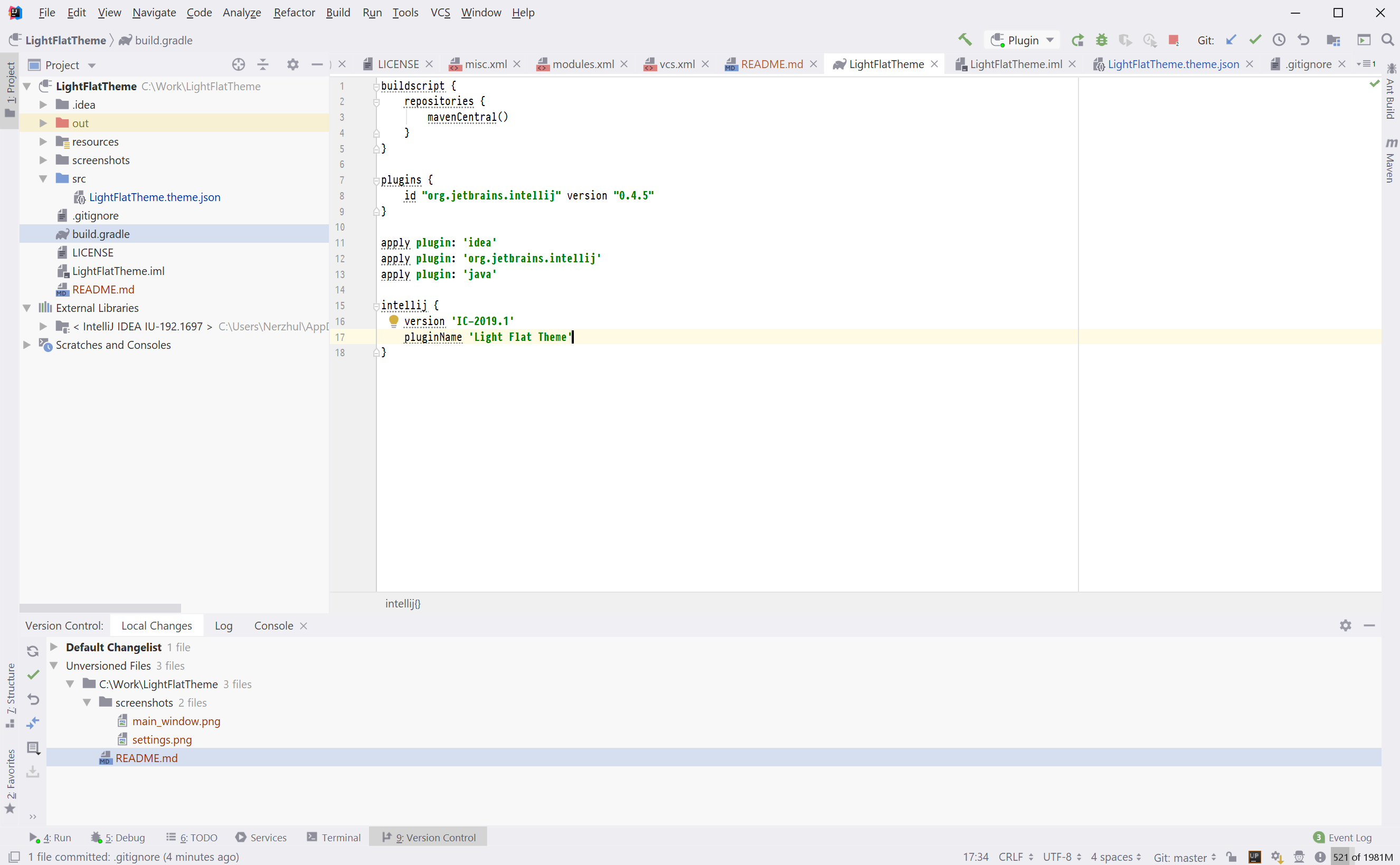Click the Build project hammer icon
The width and height of the screenshot is (1400, 865).
tap(964, 40)
